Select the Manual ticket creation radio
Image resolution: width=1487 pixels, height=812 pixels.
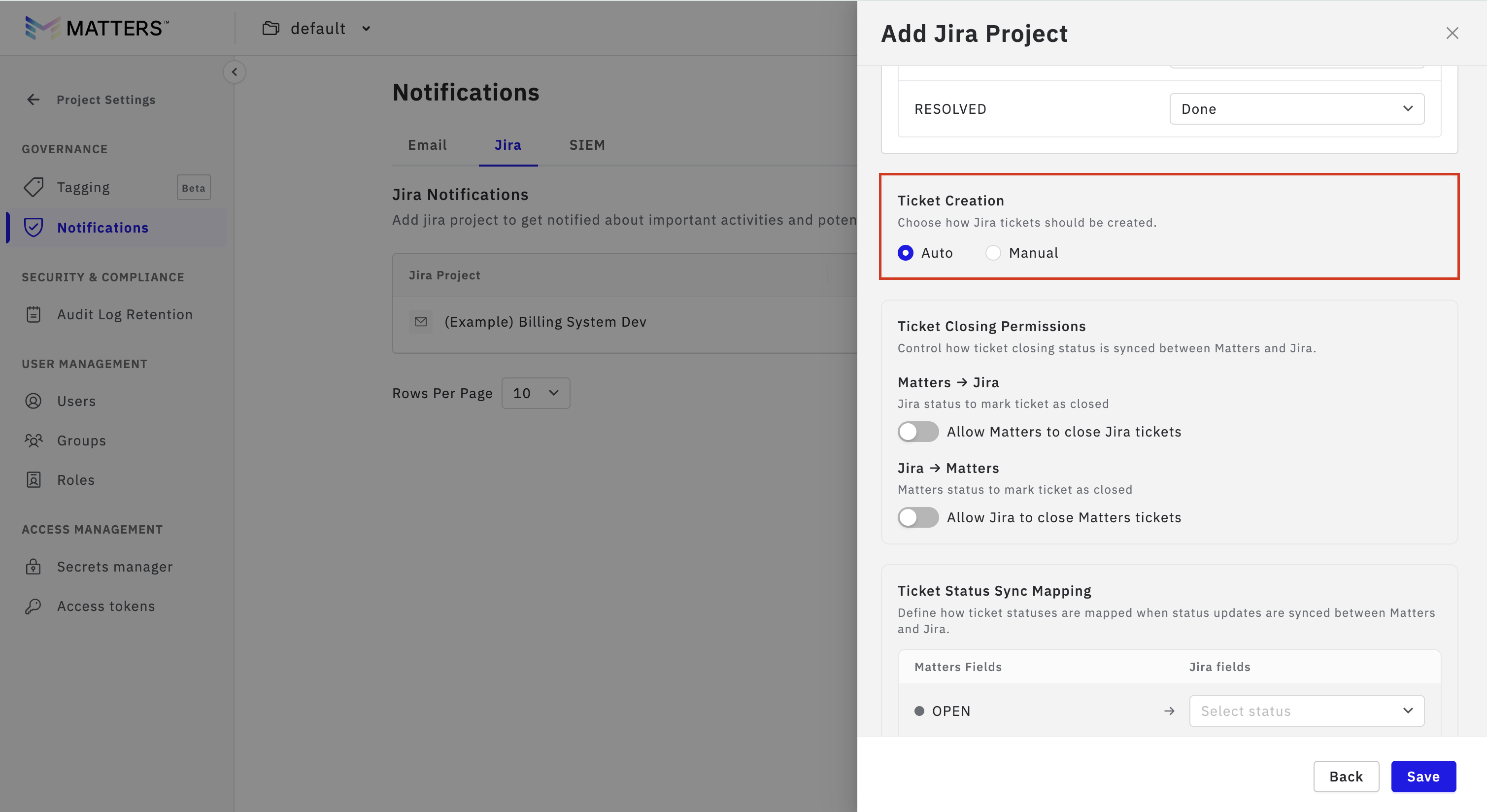coord(993,253)
